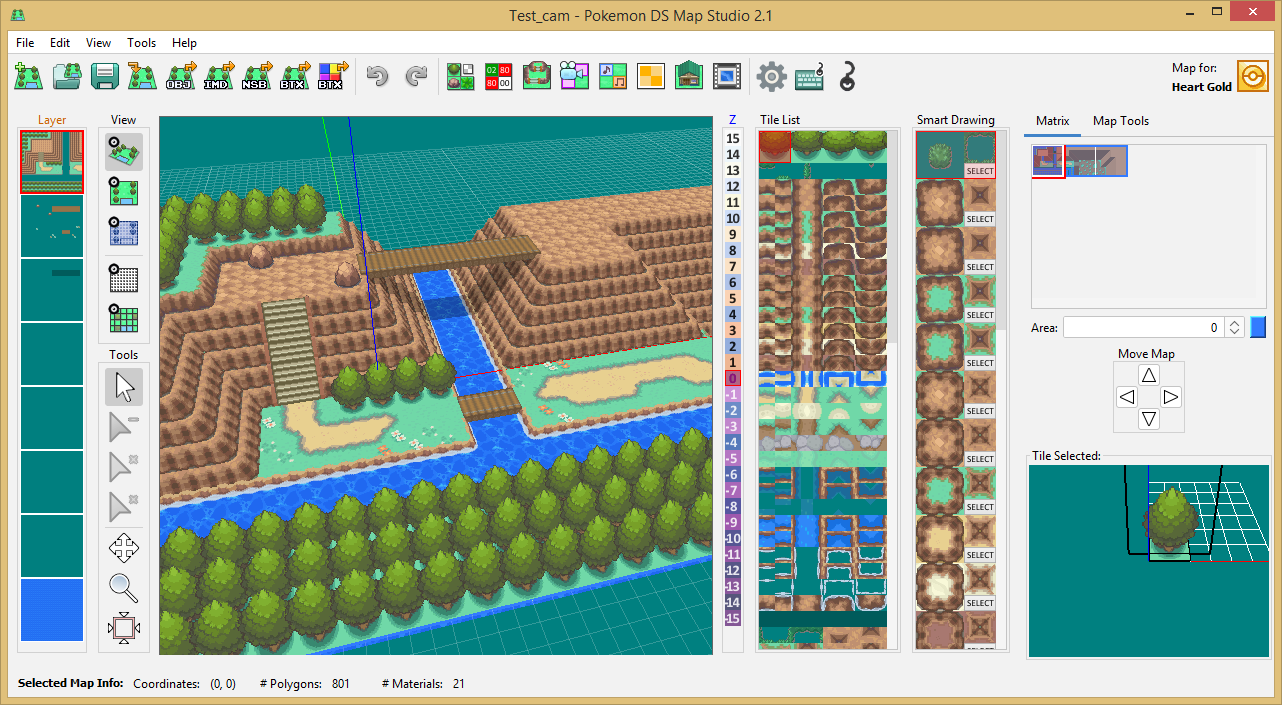Switch to the Matrix tab
The image size is (1282, 705).
1052,121
